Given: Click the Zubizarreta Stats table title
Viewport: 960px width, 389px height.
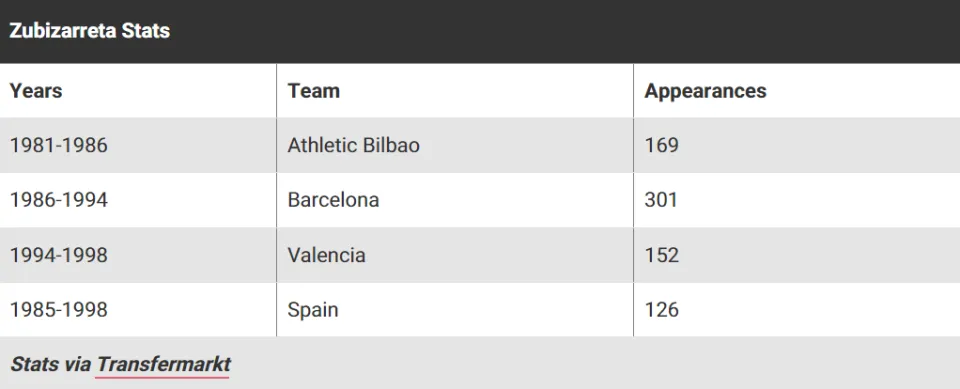Looking at the screenshot, I should (89, 31).
